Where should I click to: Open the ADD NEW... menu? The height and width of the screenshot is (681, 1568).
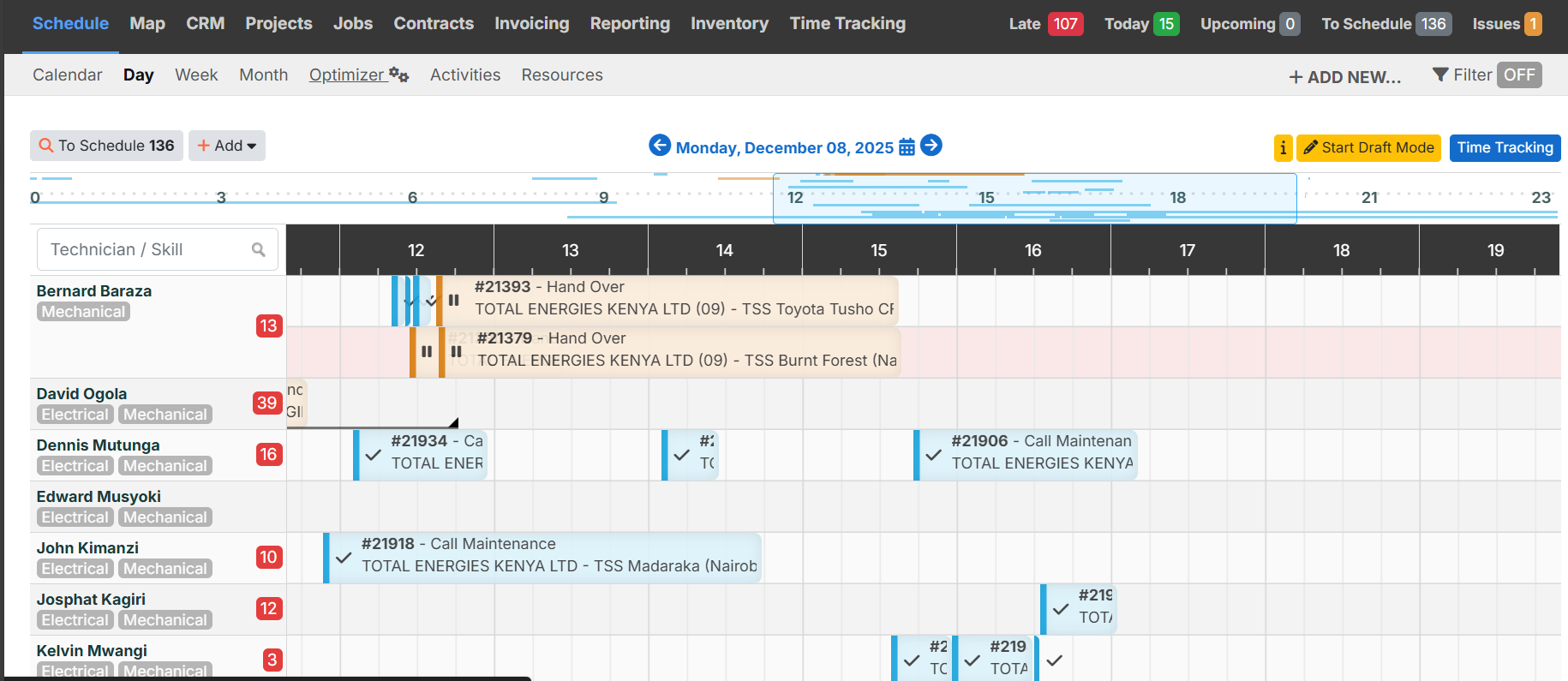click(1345, 77)
